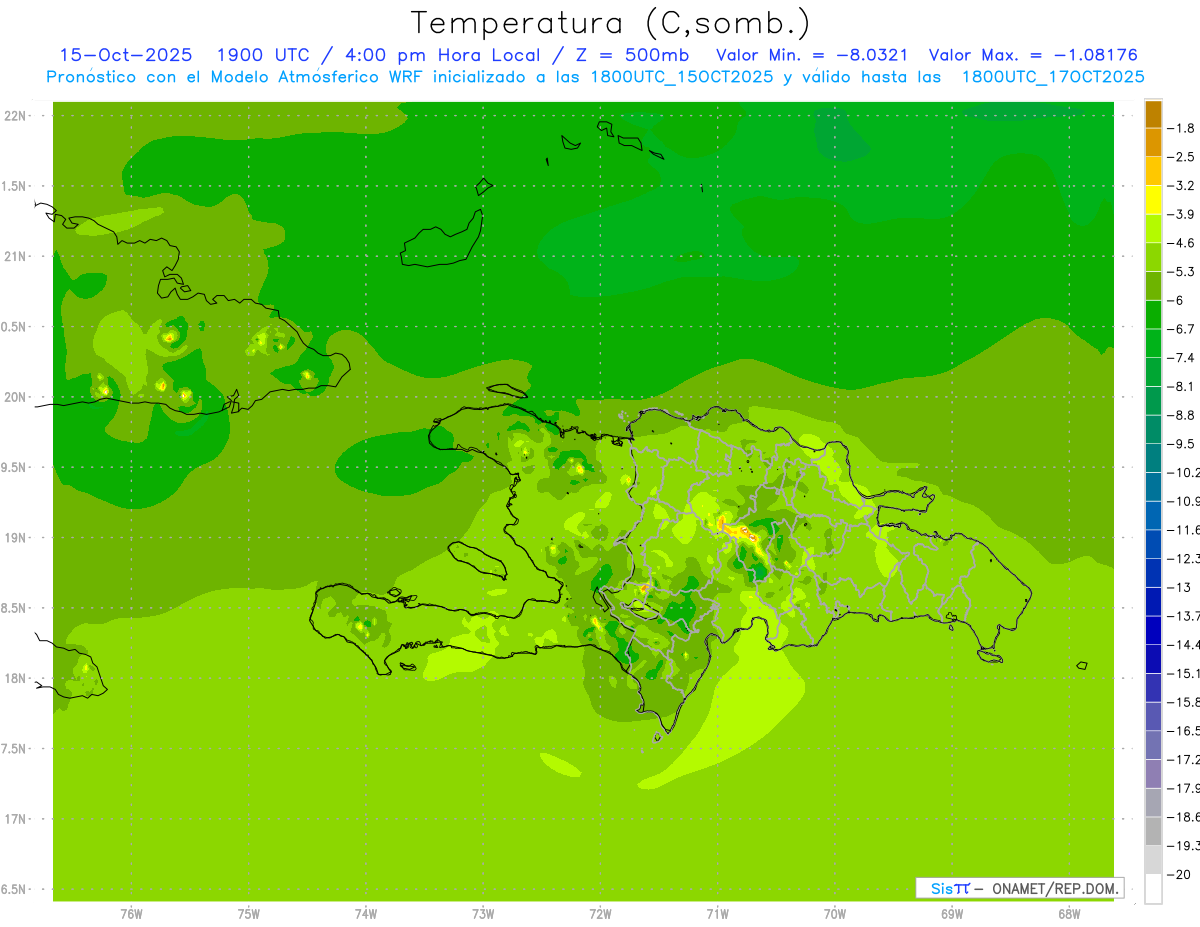Select the teal swatch between -9.5 and -10.2
1200x927 pixels.
tap(1153, 458)
